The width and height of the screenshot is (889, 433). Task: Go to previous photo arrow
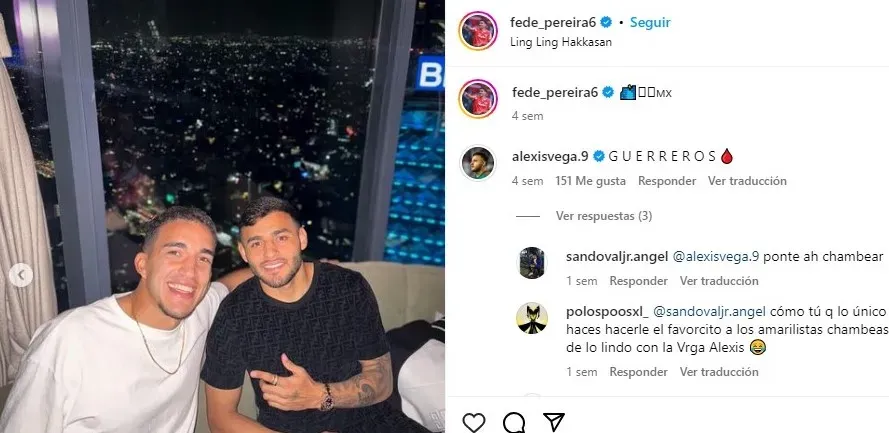(21, 275)
